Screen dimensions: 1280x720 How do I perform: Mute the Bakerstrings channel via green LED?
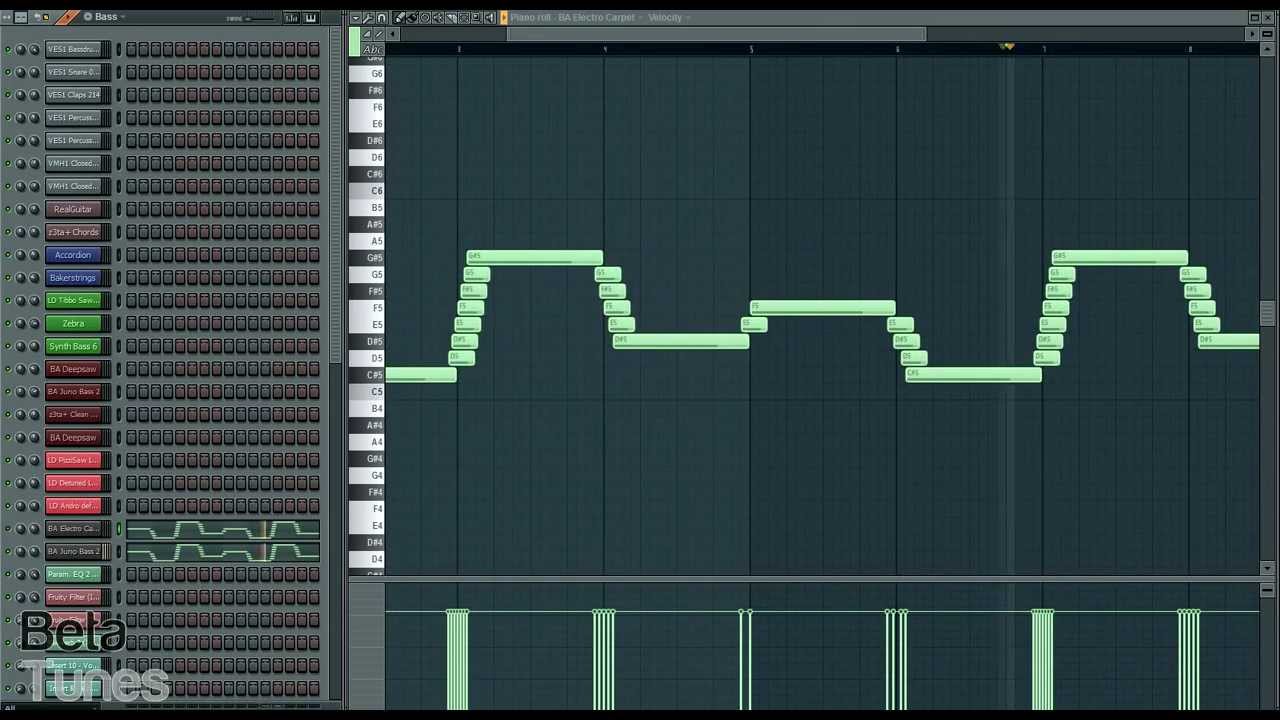[x=8, y=277]
